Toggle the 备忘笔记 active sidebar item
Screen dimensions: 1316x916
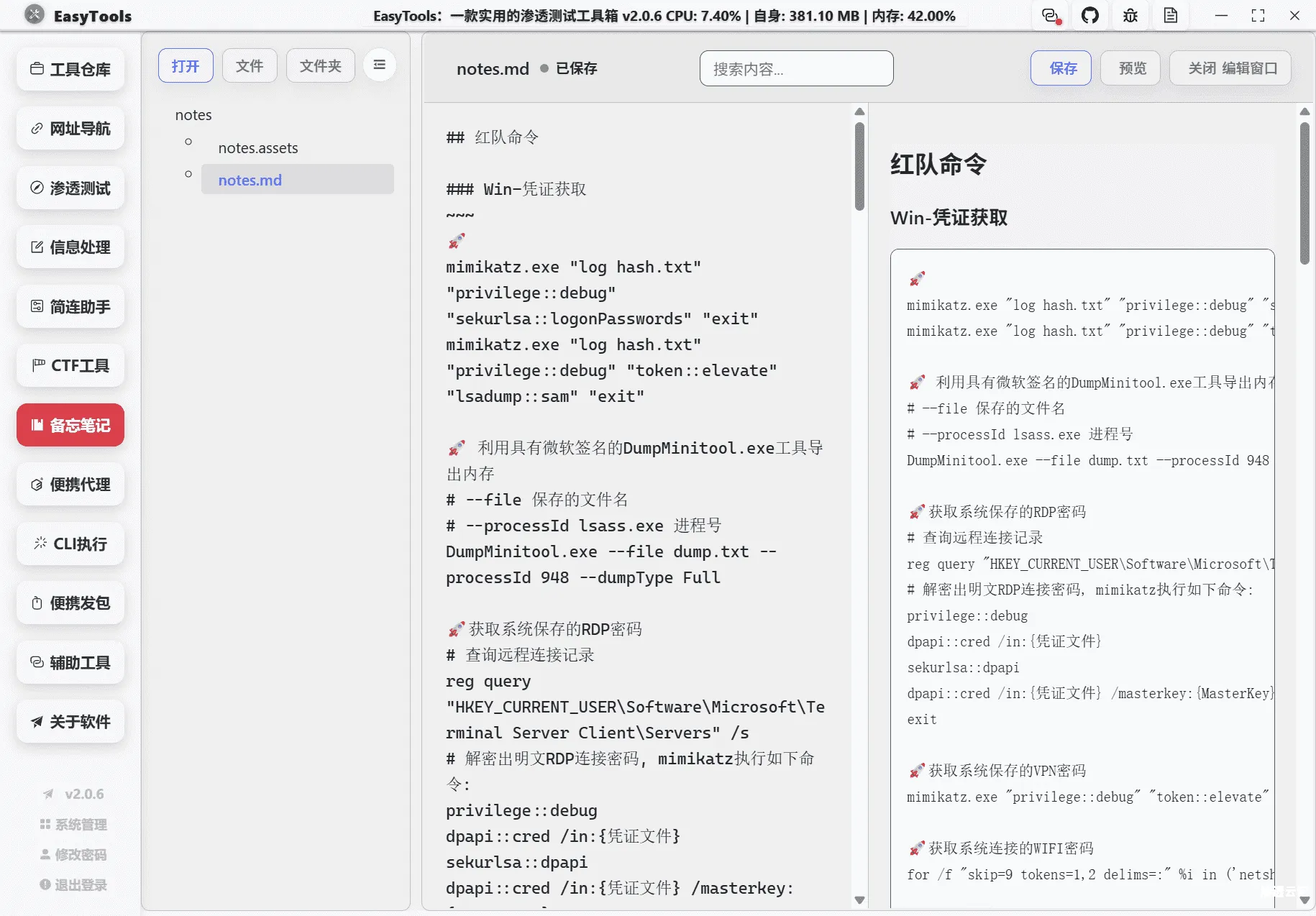click(x=70, y=425)
